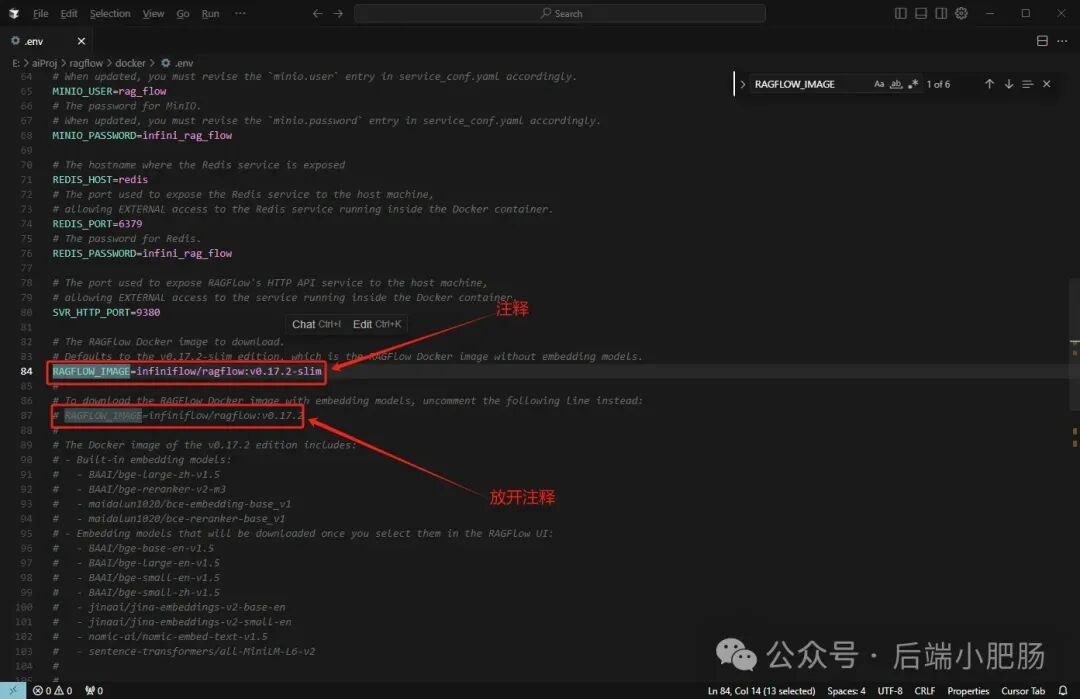The image size is (1080, 699).
Task: Click the Chat Ctrl+I inline button
Action: click(316, 324)
